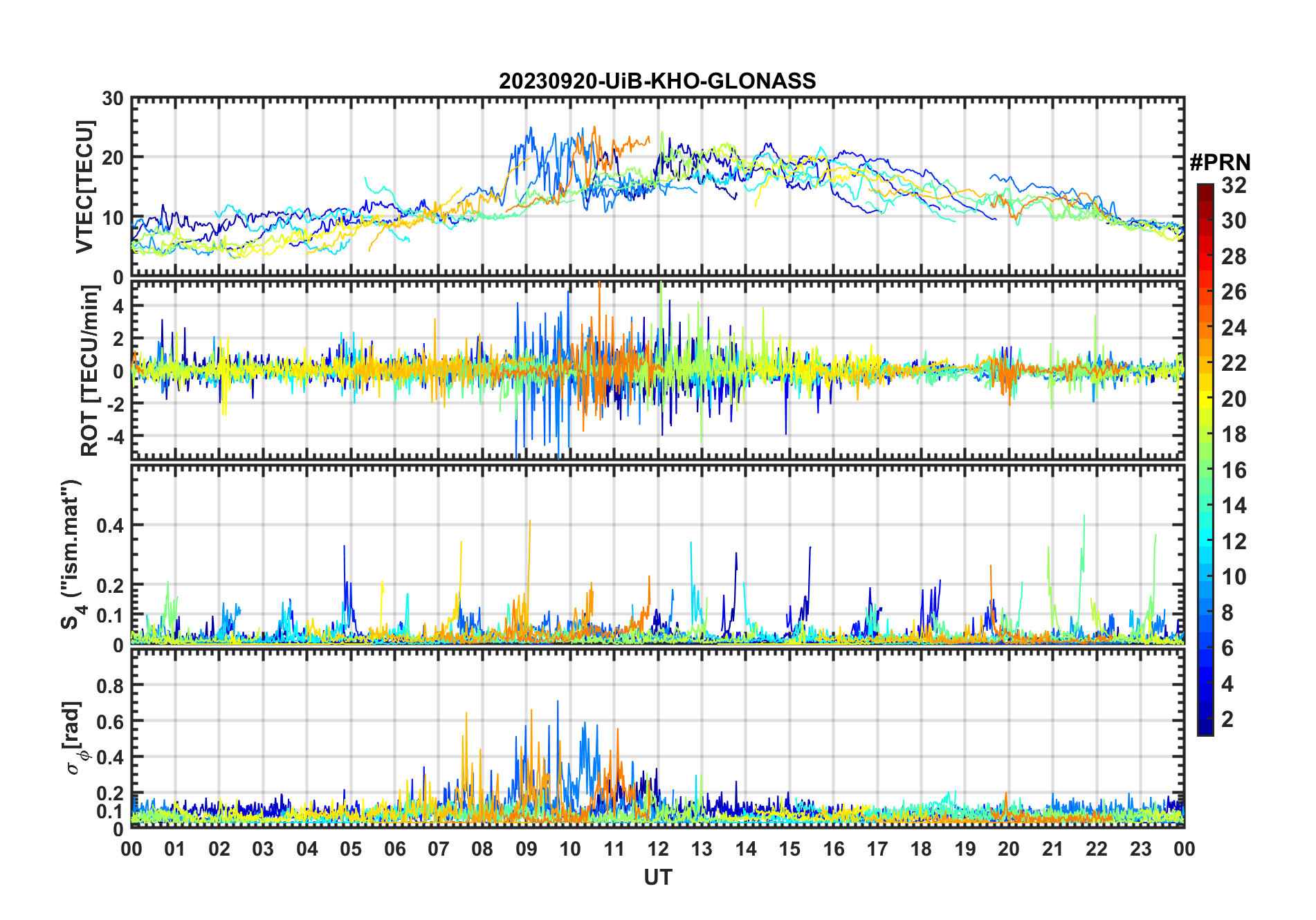Click the 22 label on PRN colorbar
The image size is (1316, 920).
(1234, 362)
